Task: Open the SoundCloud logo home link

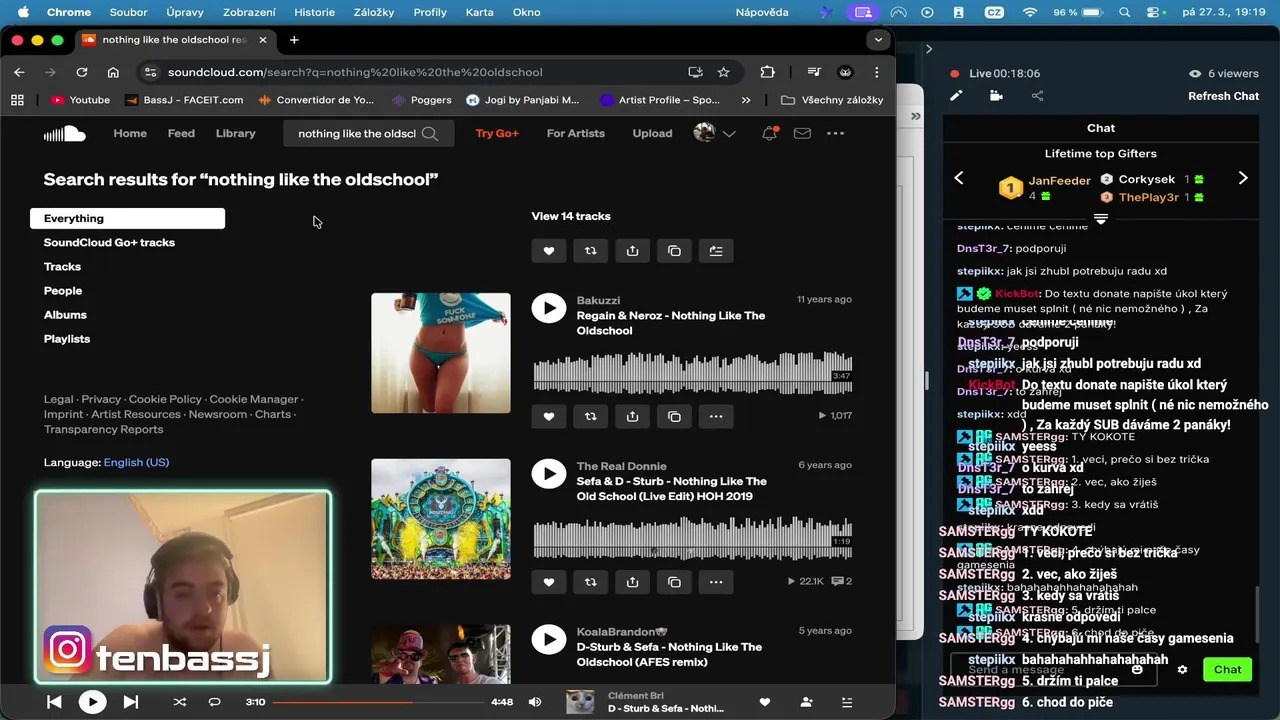Action: pyautogui.click(x=64, y=133)
